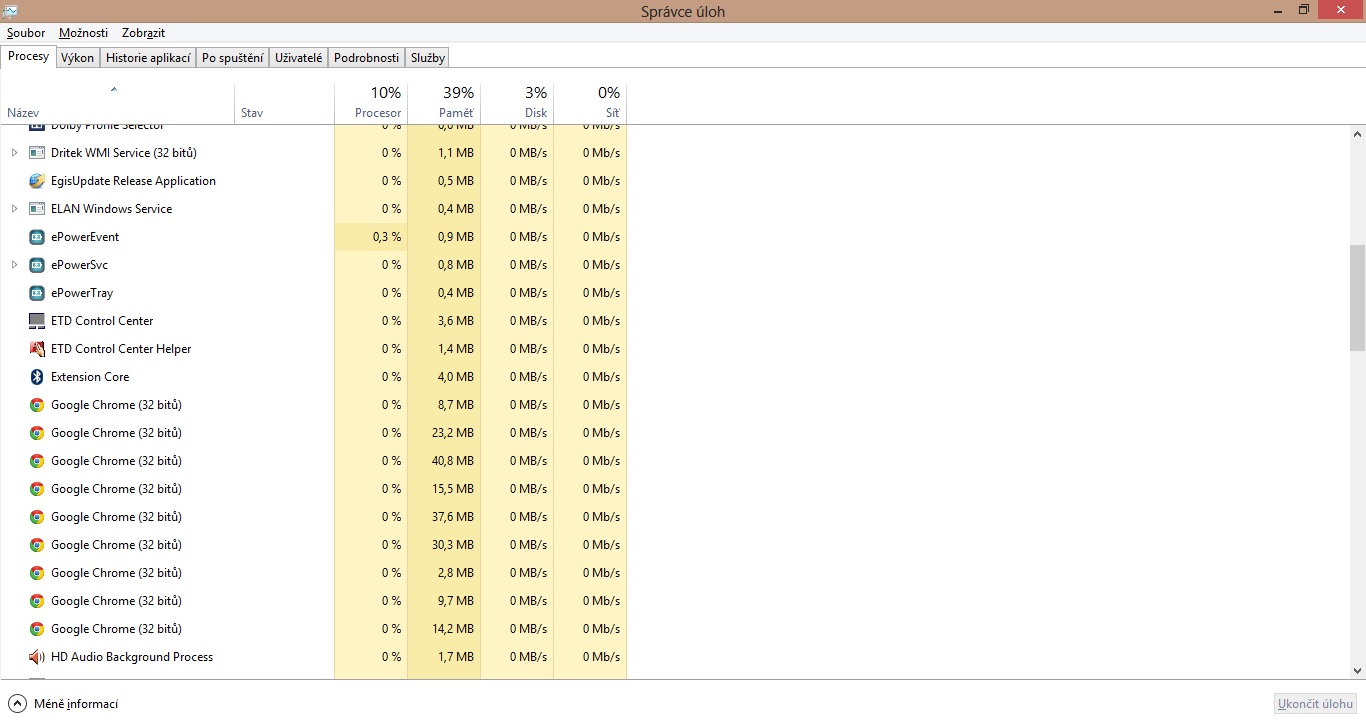Click the Chrome icon in the 9,7 MB row

(37, 601)
